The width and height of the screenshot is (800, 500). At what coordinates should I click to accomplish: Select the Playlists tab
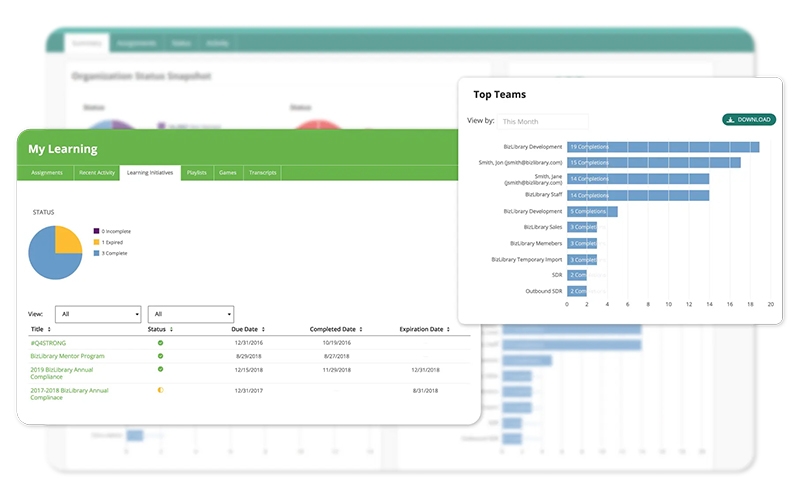[x=196, y=173]
